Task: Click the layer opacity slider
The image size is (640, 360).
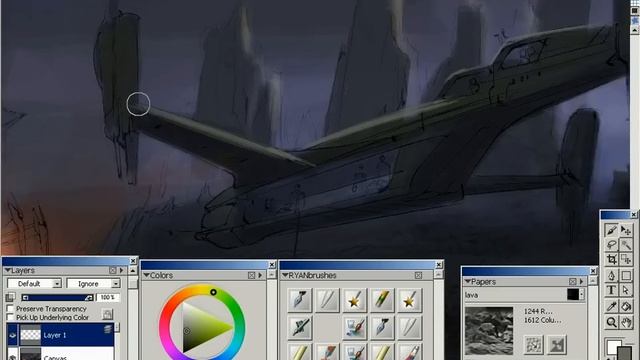Action: (57, 298)
